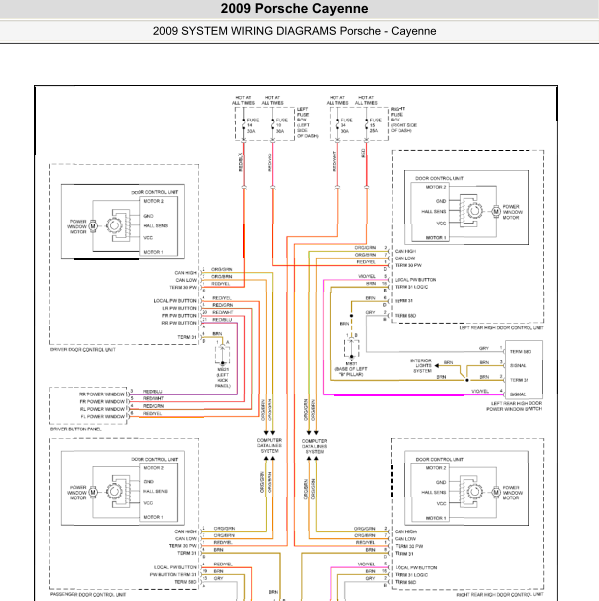The image size is (599, 601).
Task: Click the "LEFT REAR HIGH DOOR CONTROL UNIT" caption
Action: [501, 328]
